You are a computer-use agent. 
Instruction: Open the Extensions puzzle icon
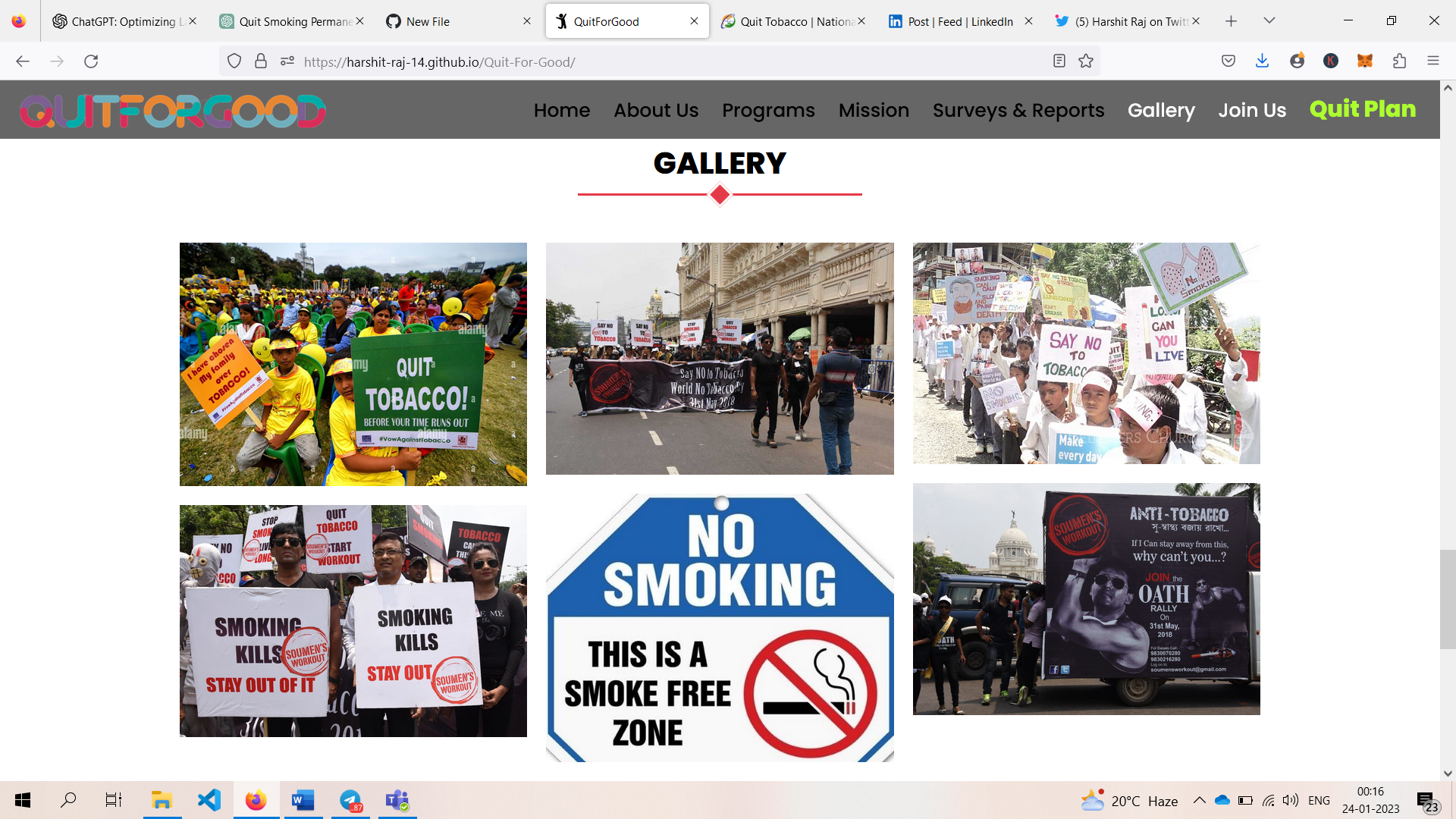point(1399,61)
